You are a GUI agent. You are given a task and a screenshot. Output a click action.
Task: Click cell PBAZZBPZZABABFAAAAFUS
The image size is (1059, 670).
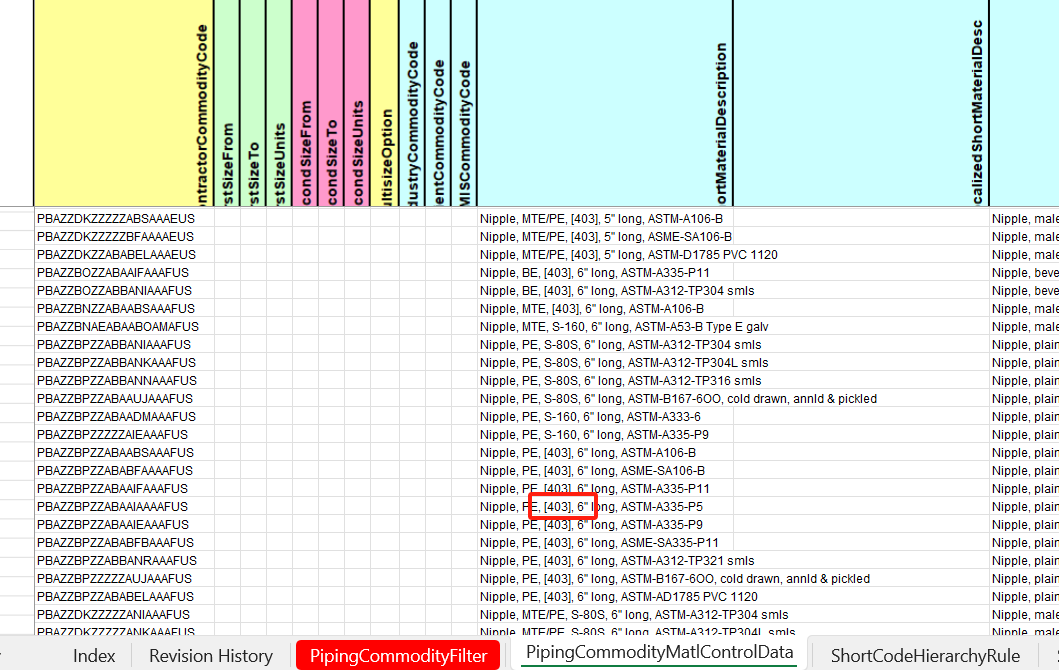[124, 471]
